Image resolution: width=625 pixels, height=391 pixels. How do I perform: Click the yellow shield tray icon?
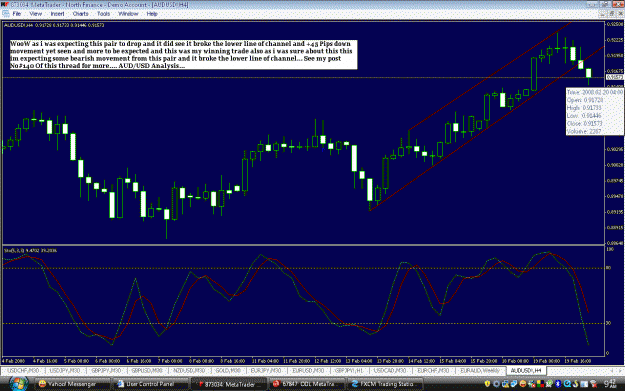[x=487, y=384]
